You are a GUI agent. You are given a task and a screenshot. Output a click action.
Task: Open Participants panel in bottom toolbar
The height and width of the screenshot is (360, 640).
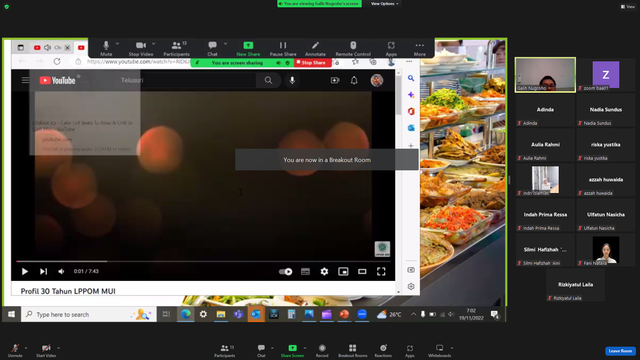point(224,350)
